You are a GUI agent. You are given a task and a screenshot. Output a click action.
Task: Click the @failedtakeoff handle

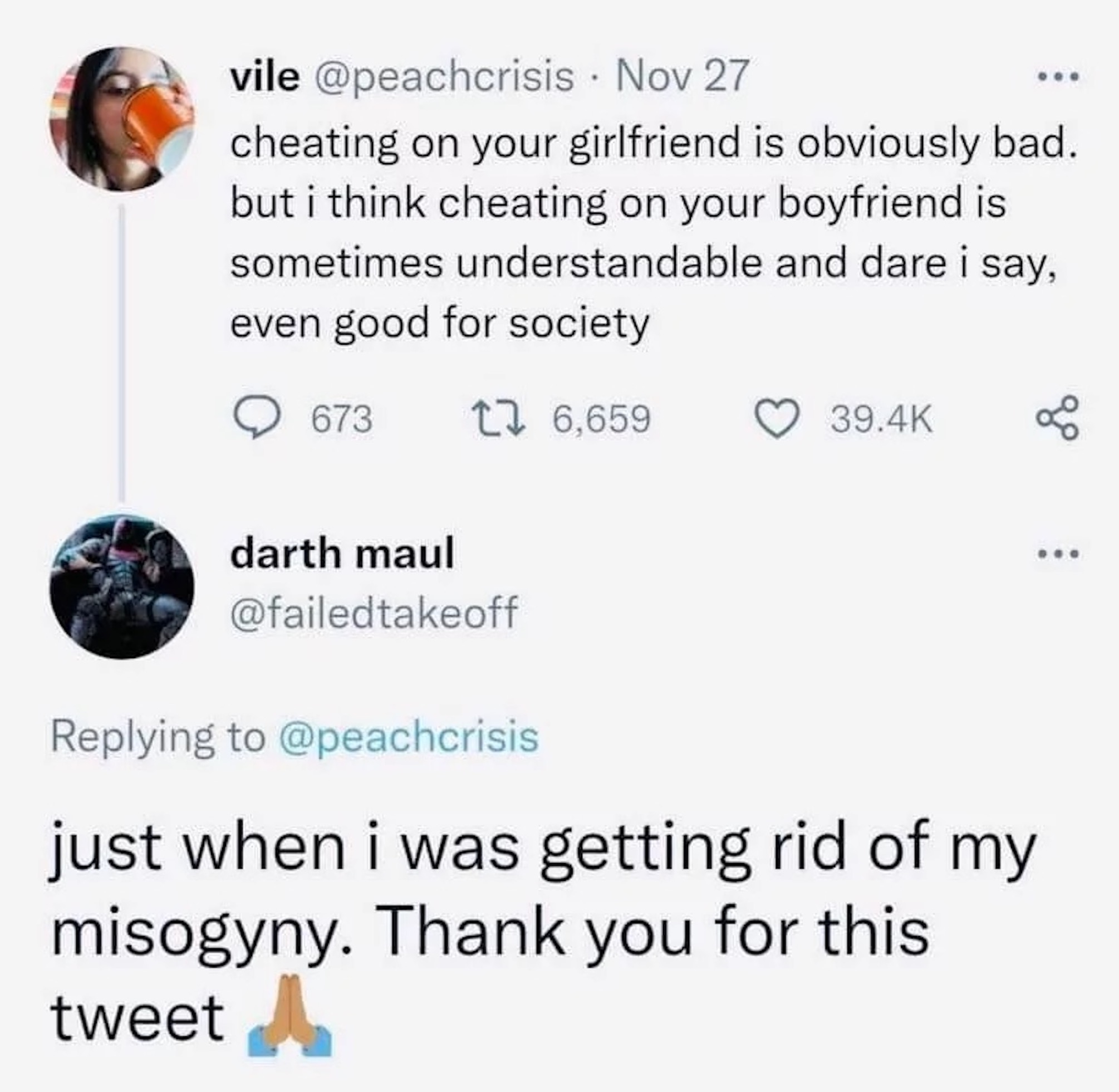pos(374,611)
